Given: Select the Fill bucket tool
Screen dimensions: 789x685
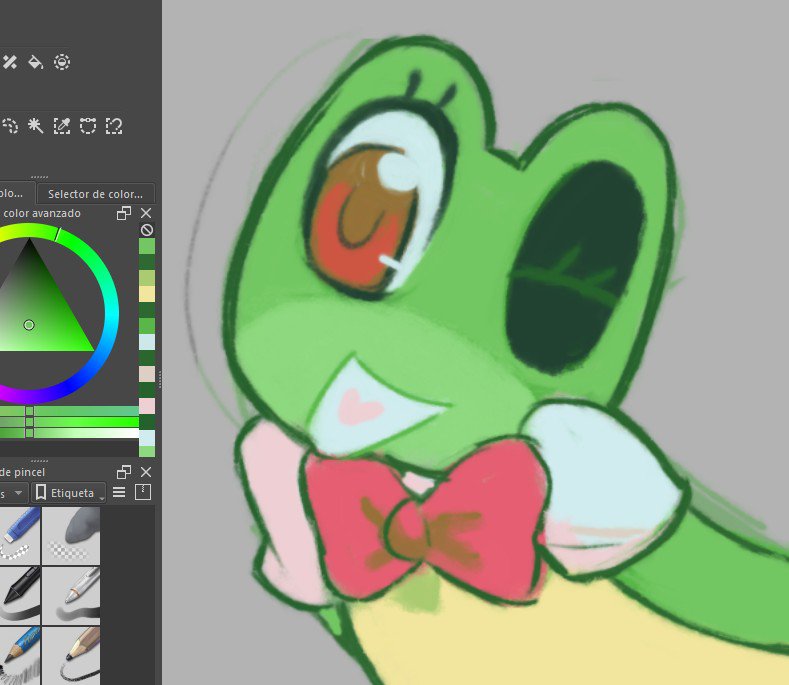Looking at the screenshot, I should click(35, 62).
